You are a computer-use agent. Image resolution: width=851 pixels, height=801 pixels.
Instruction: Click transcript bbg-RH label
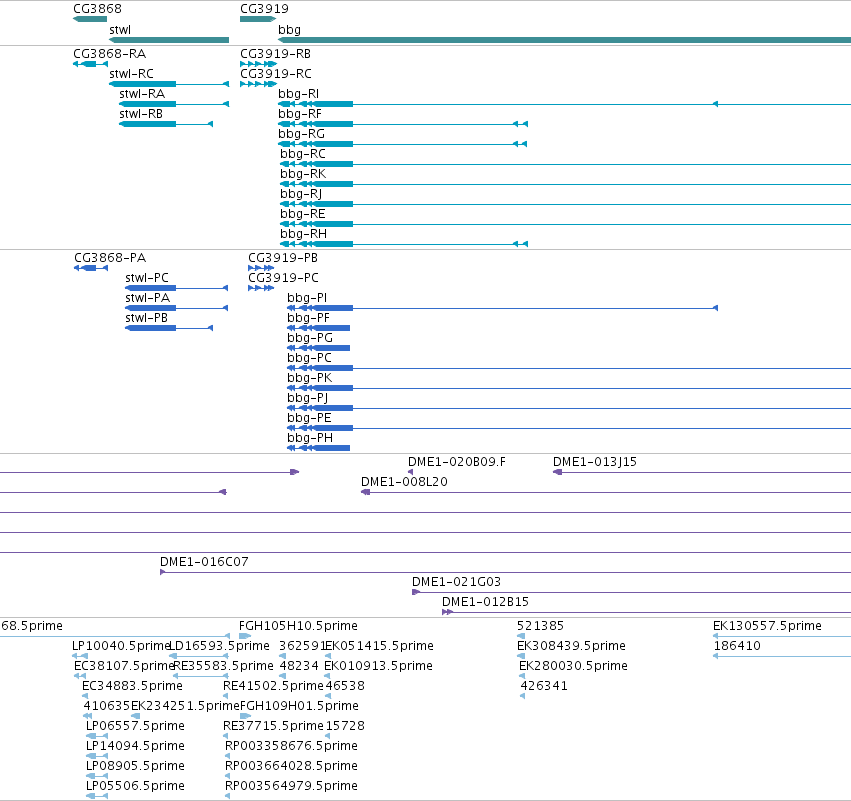(303, 234)
